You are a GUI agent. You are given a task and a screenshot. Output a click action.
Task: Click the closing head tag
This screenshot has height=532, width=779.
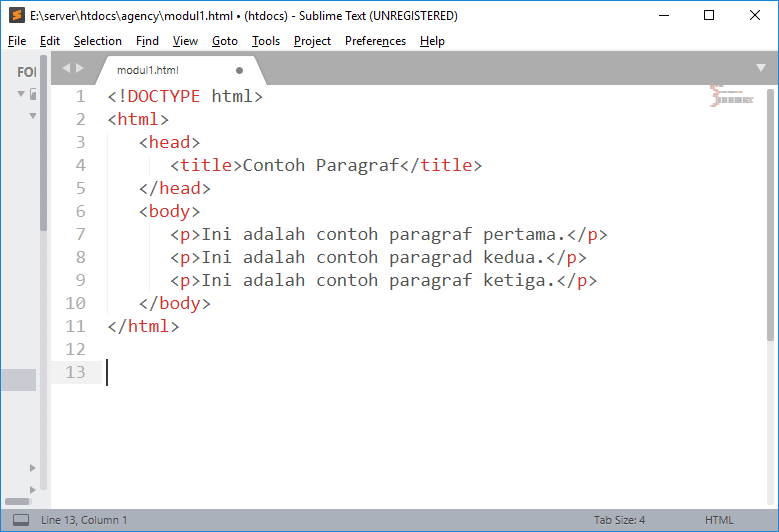click(174, 188)
